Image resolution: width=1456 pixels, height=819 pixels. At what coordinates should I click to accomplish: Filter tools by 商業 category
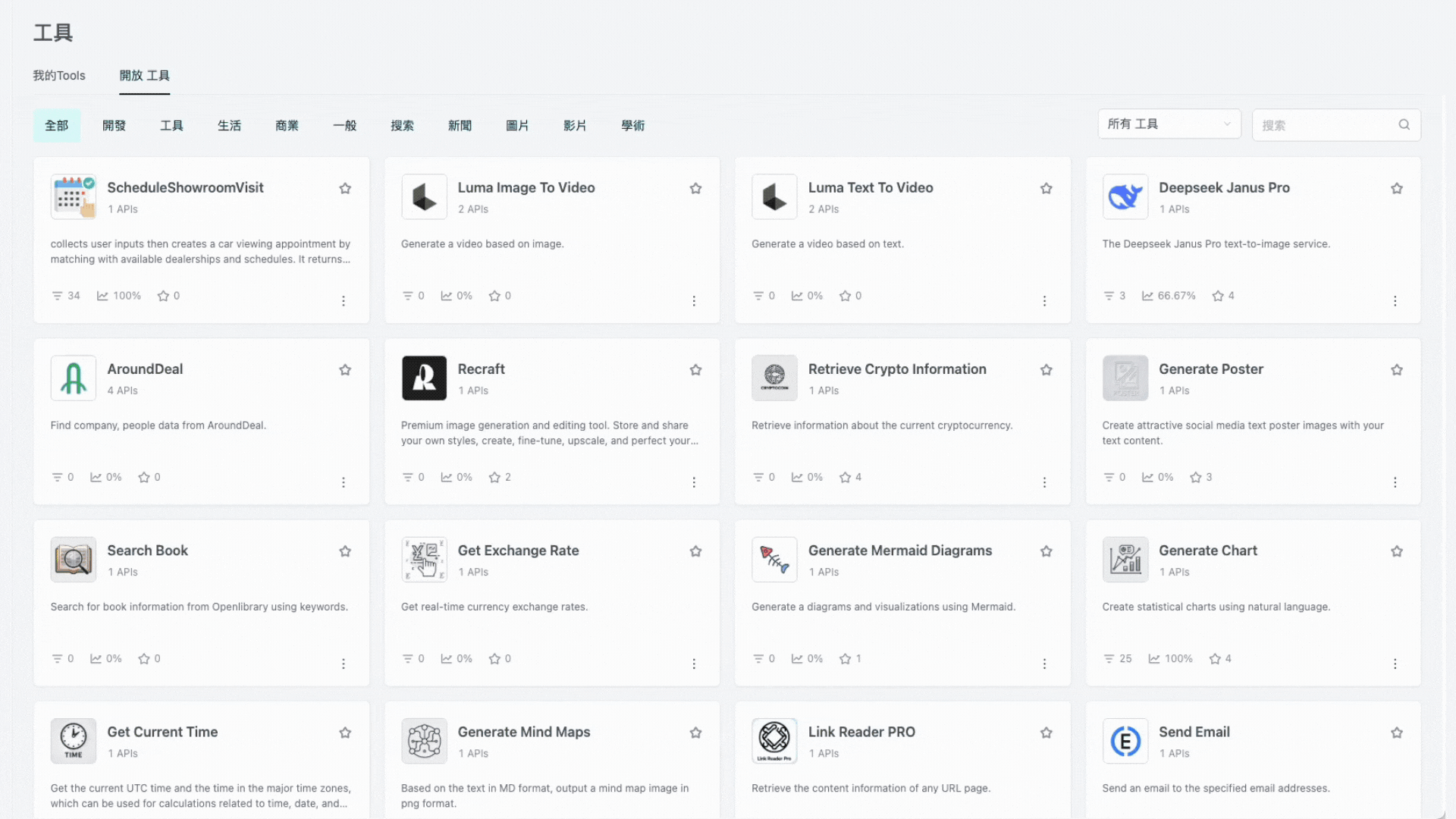pyautogui.click(x=287, y=126)
